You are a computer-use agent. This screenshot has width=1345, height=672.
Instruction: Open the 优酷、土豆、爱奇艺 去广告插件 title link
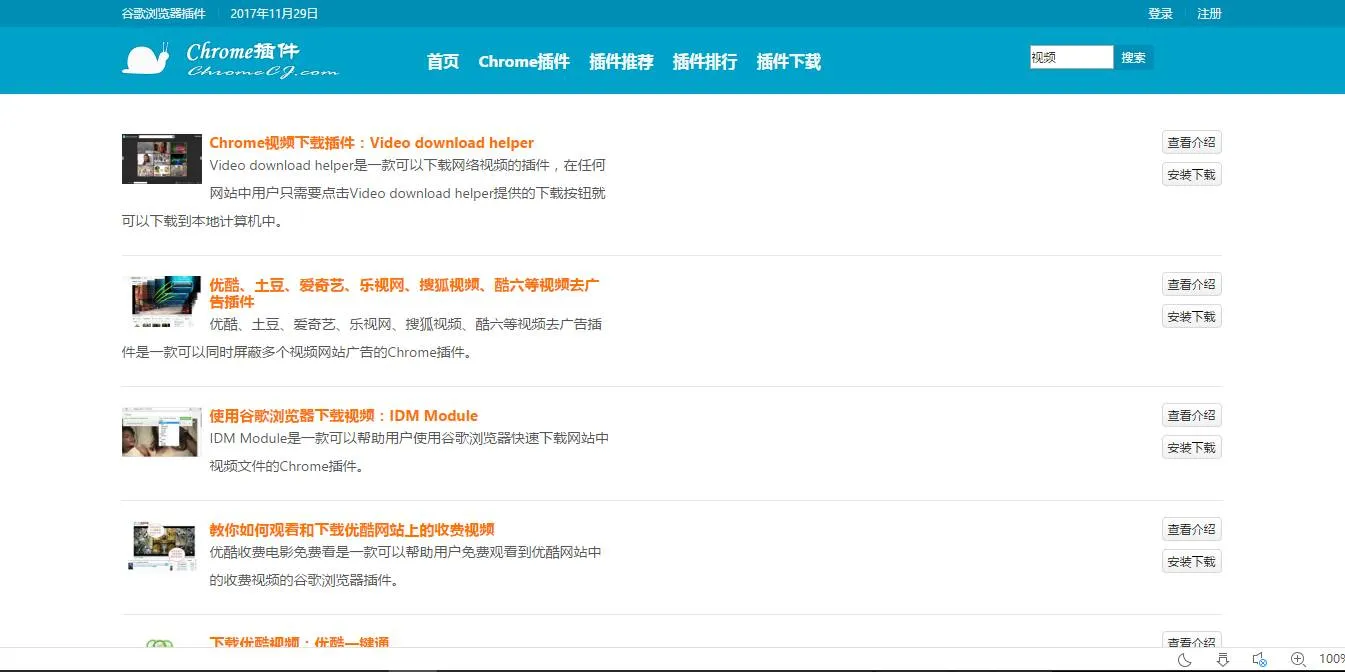pyautogui.click(x=405, y=293)
